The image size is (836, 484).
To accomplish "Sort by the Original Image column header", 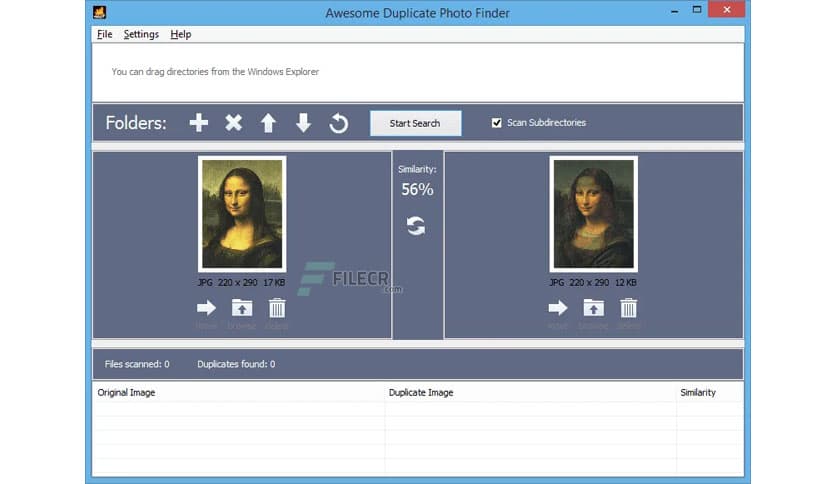I will (x=238, y=392).
